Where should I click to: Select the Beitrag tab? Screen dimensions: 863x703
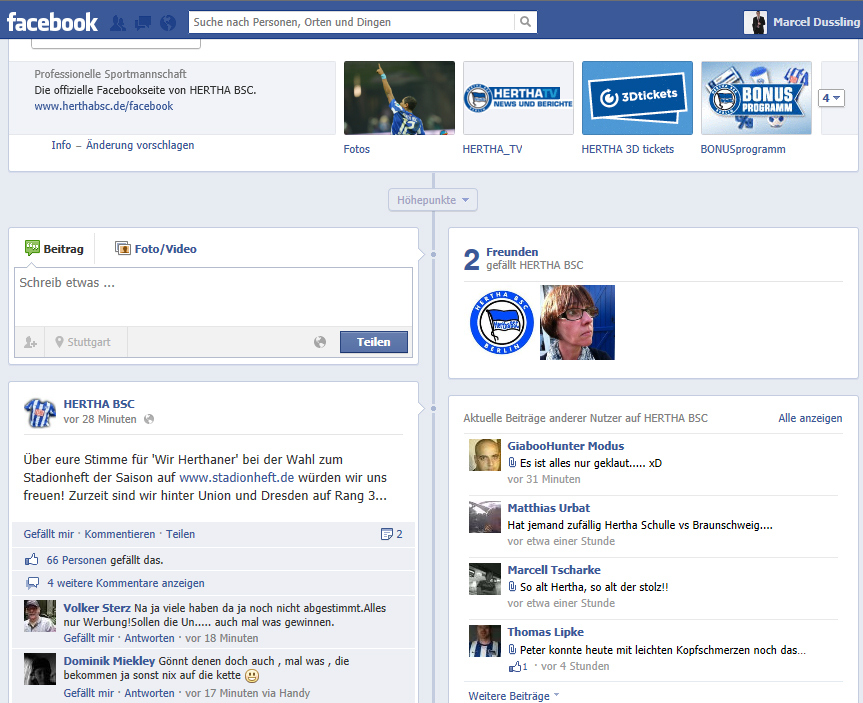[54, 249]
